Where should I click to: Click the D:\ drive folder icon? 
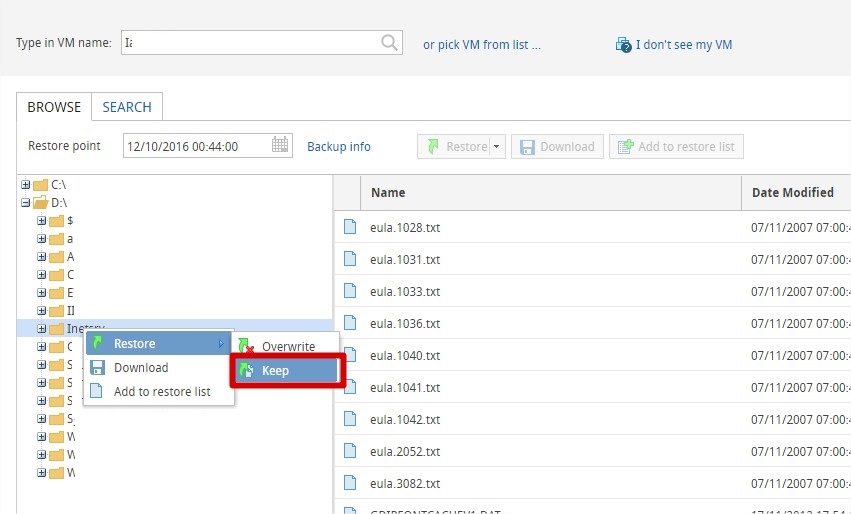[40, 203]
